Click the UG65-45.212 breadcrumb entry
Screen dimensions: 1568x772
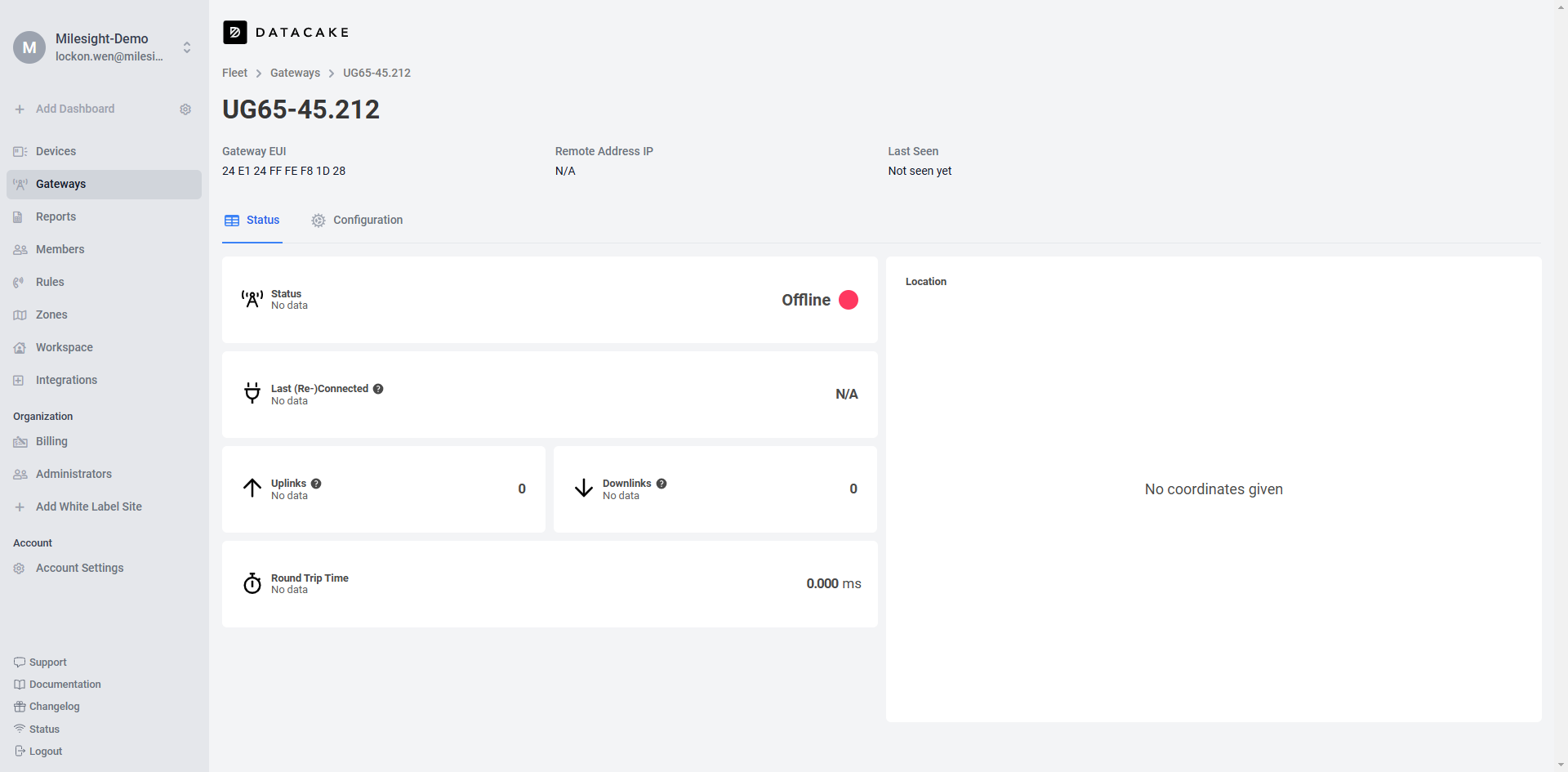pos(376,73)
